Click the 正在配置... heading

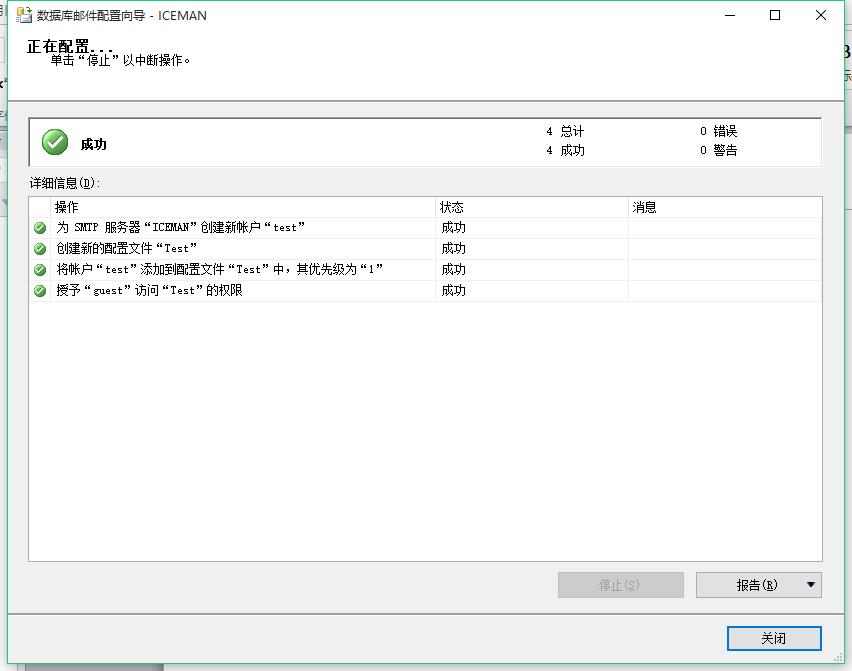coord(70,47)
